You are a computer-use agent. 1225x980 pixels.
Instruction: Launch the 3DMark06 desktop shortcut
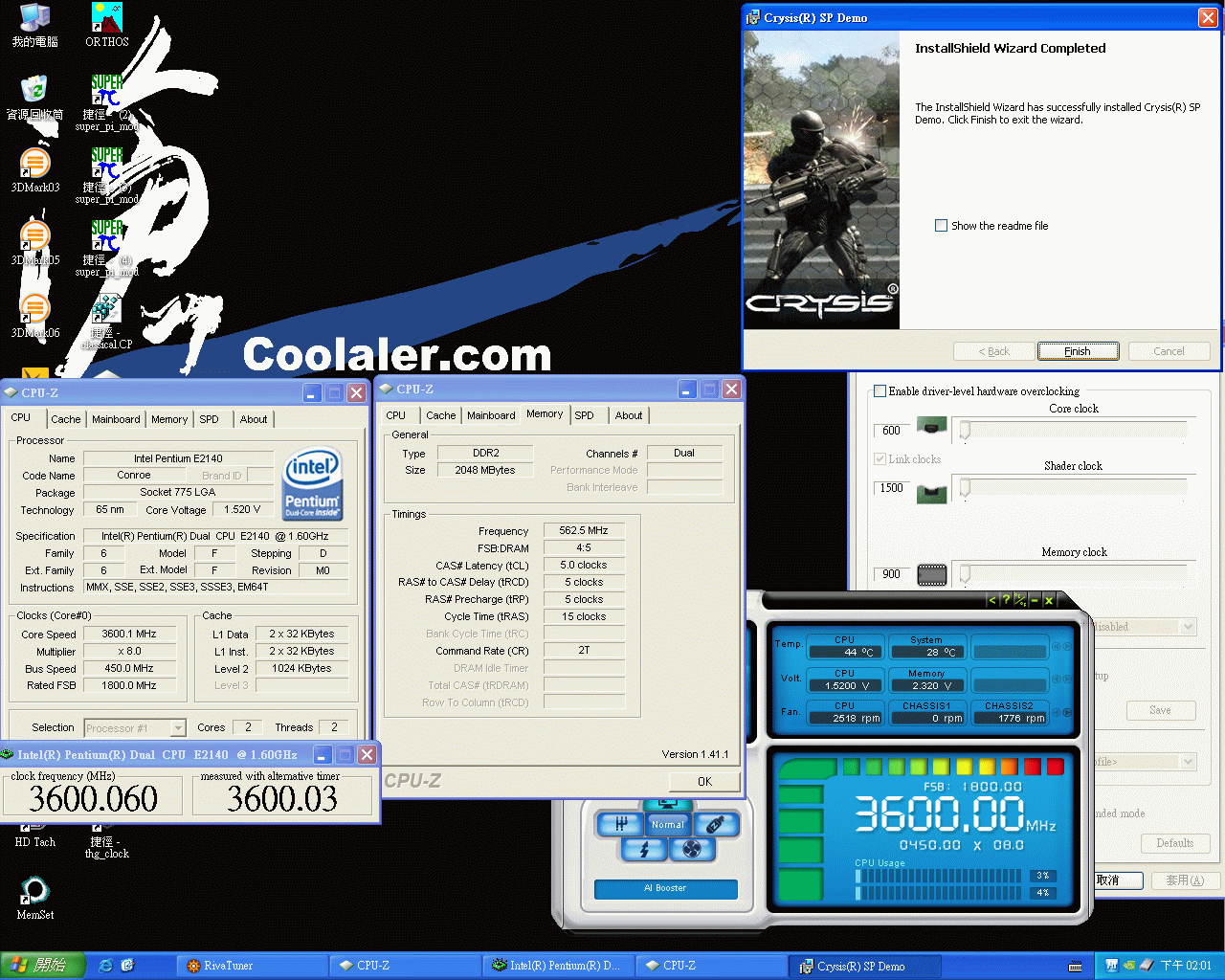click(x=34, y=316)
